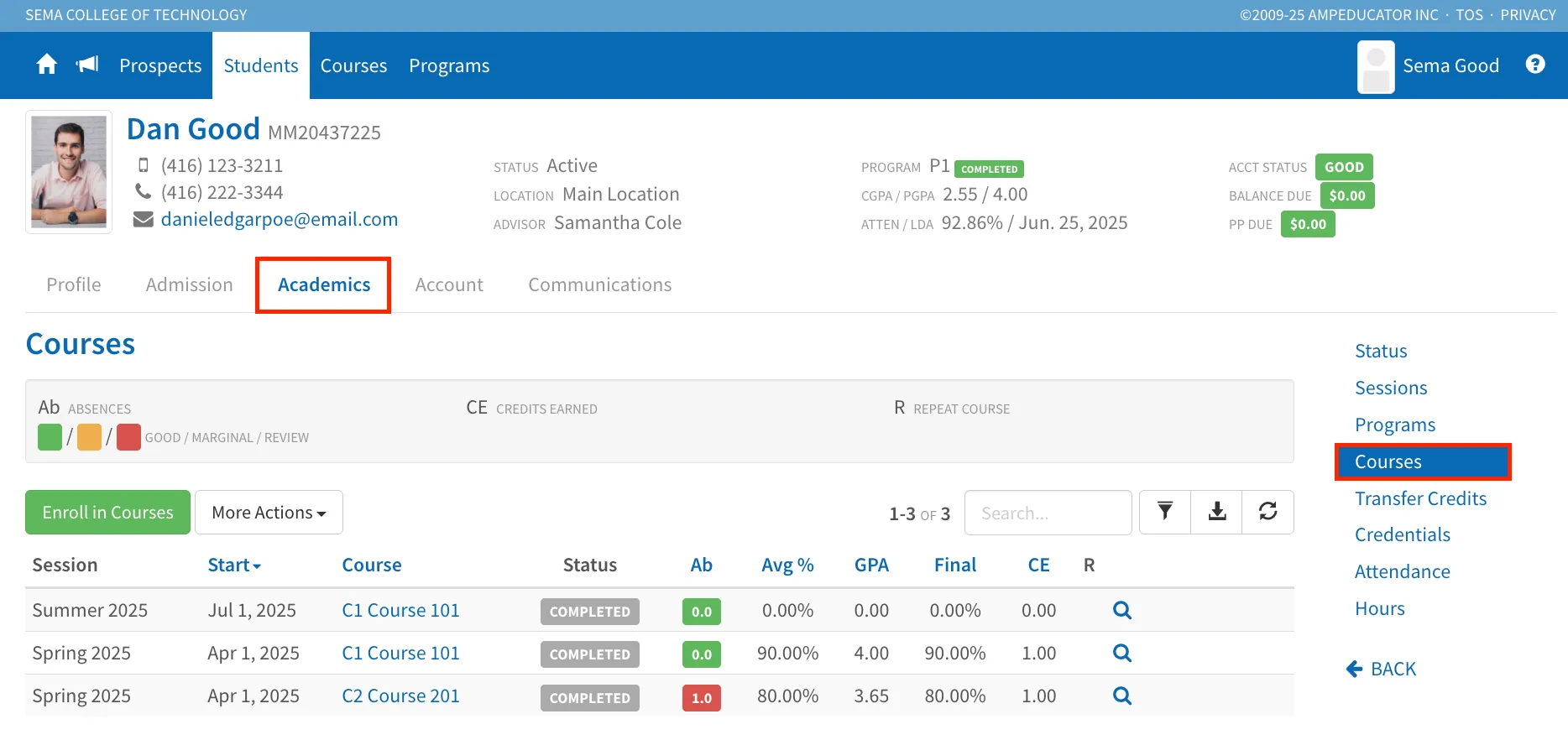Open the Communications tab

[600, 285]
